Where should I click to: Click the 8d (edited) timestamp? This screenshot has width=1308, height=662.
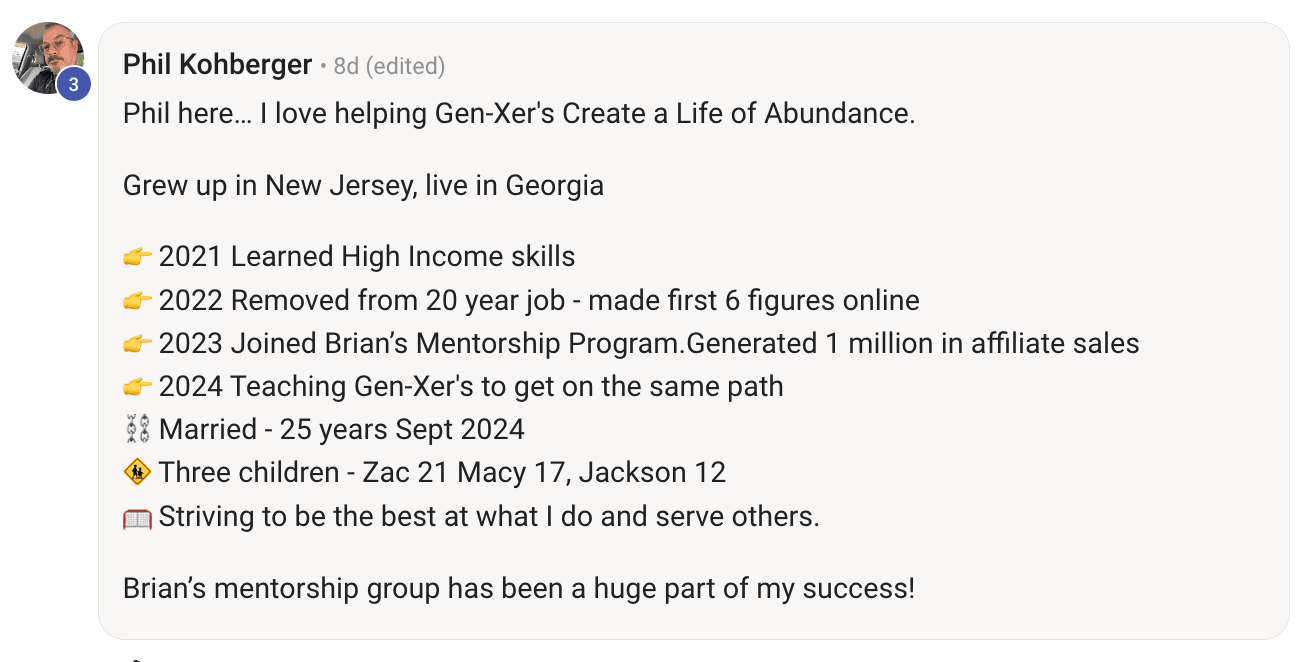point(389,66)
